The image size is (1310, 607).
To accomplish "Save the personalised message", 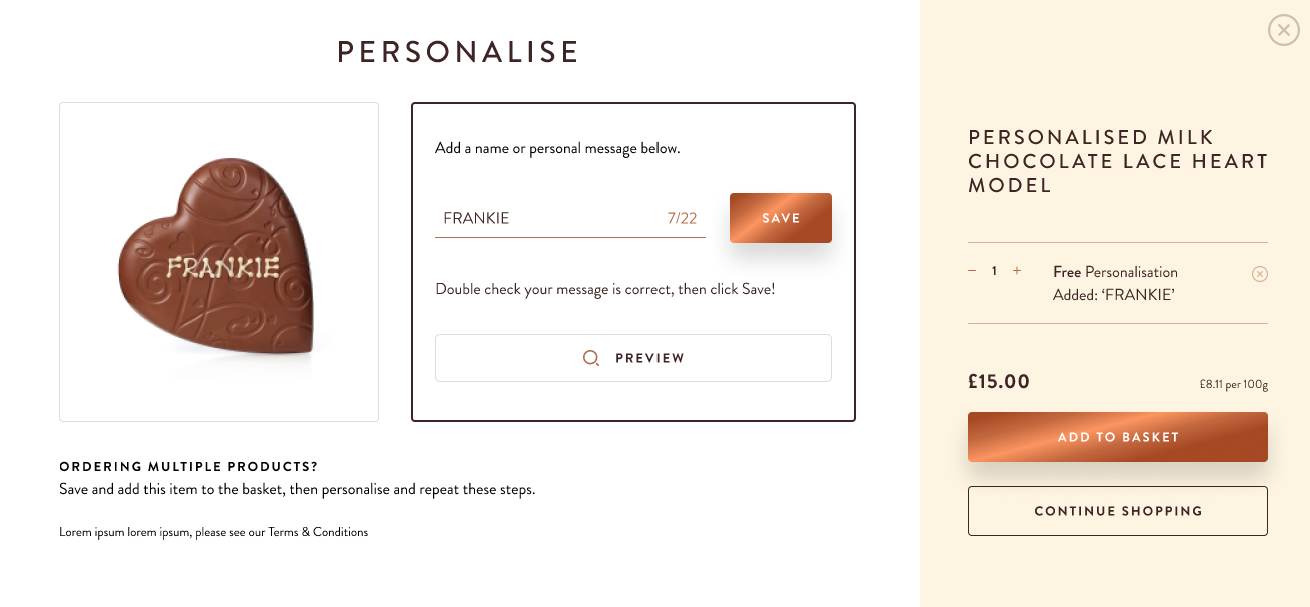I will (x=780, y=218).
